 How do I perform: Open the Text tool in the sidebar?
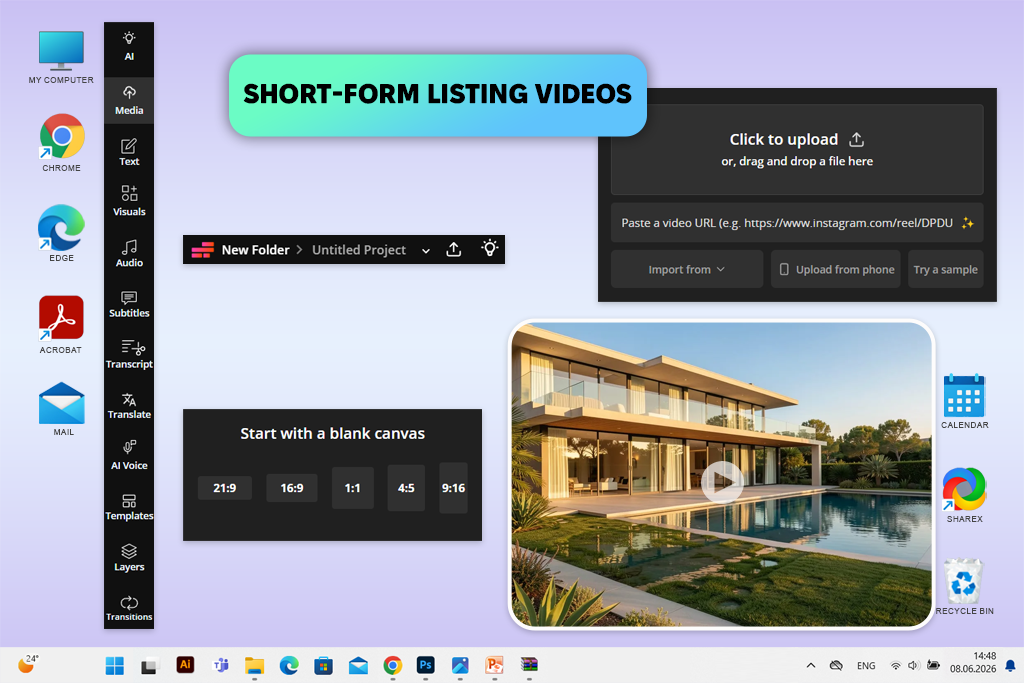click(x=129, y=151)
